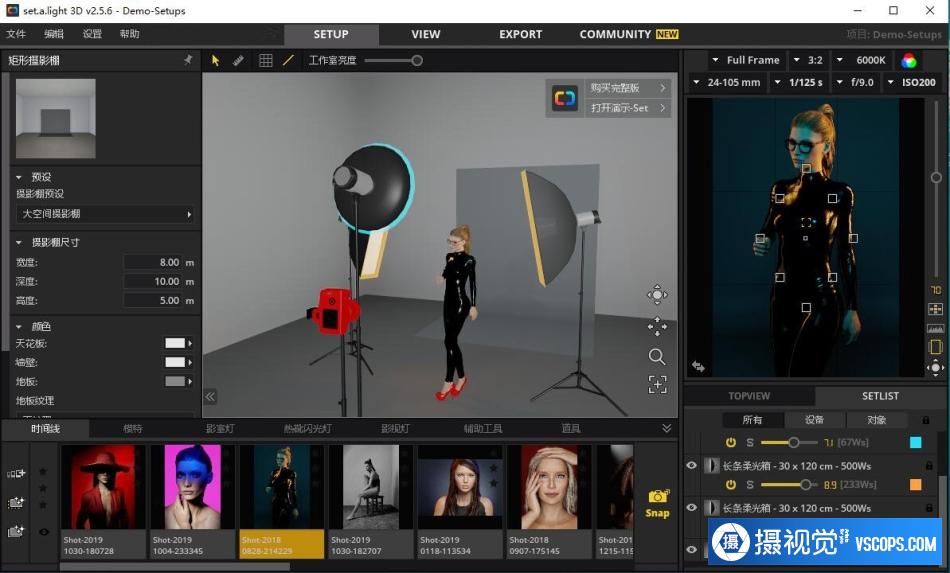Toggle the S mode on 67Ws light
The width and height of the screenshot is (950, 573).
750,443
